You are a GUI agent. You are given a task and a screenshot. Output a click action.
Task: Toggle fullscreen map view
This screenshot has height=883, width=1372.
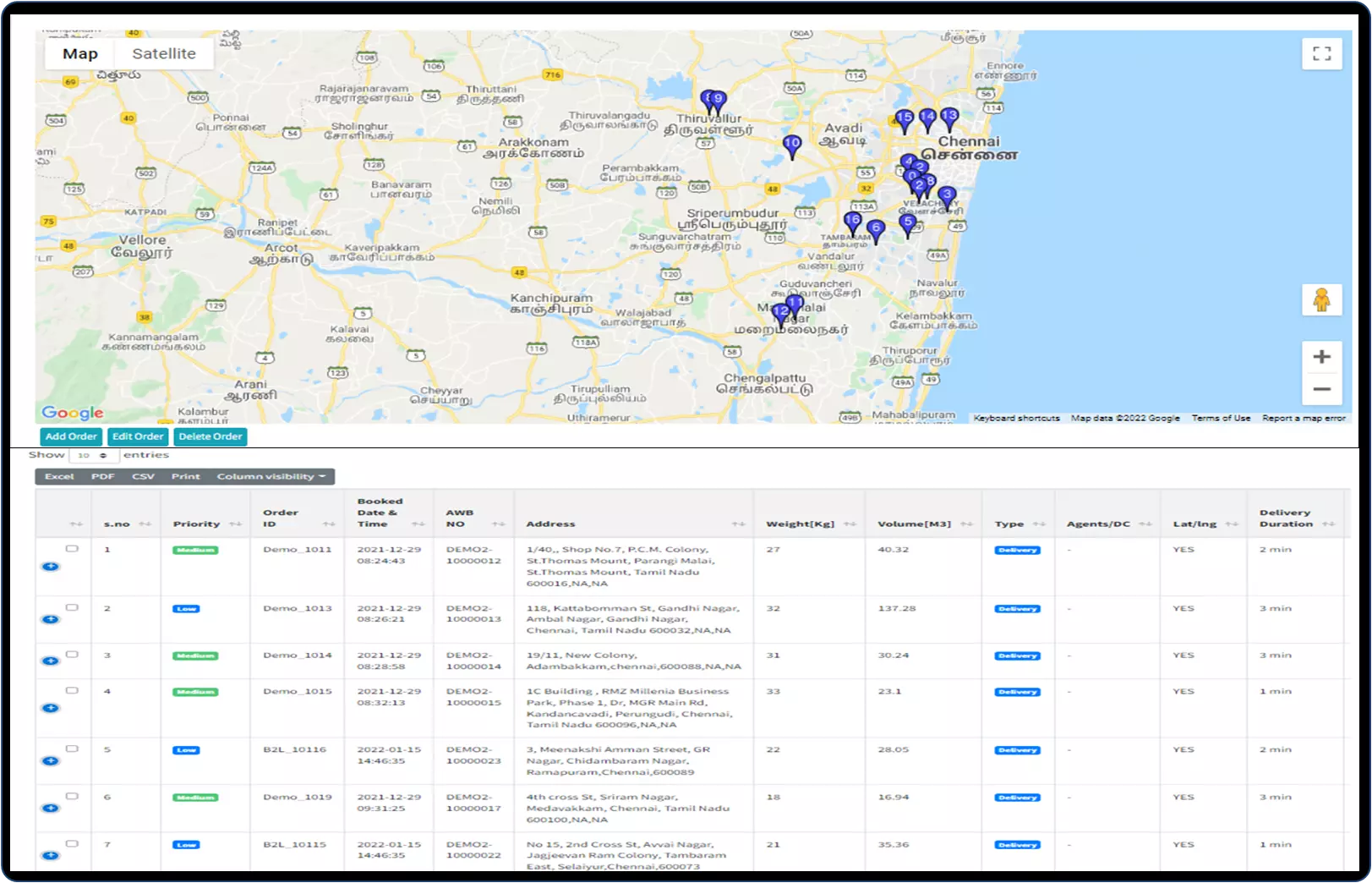(x=1321, y=54)
